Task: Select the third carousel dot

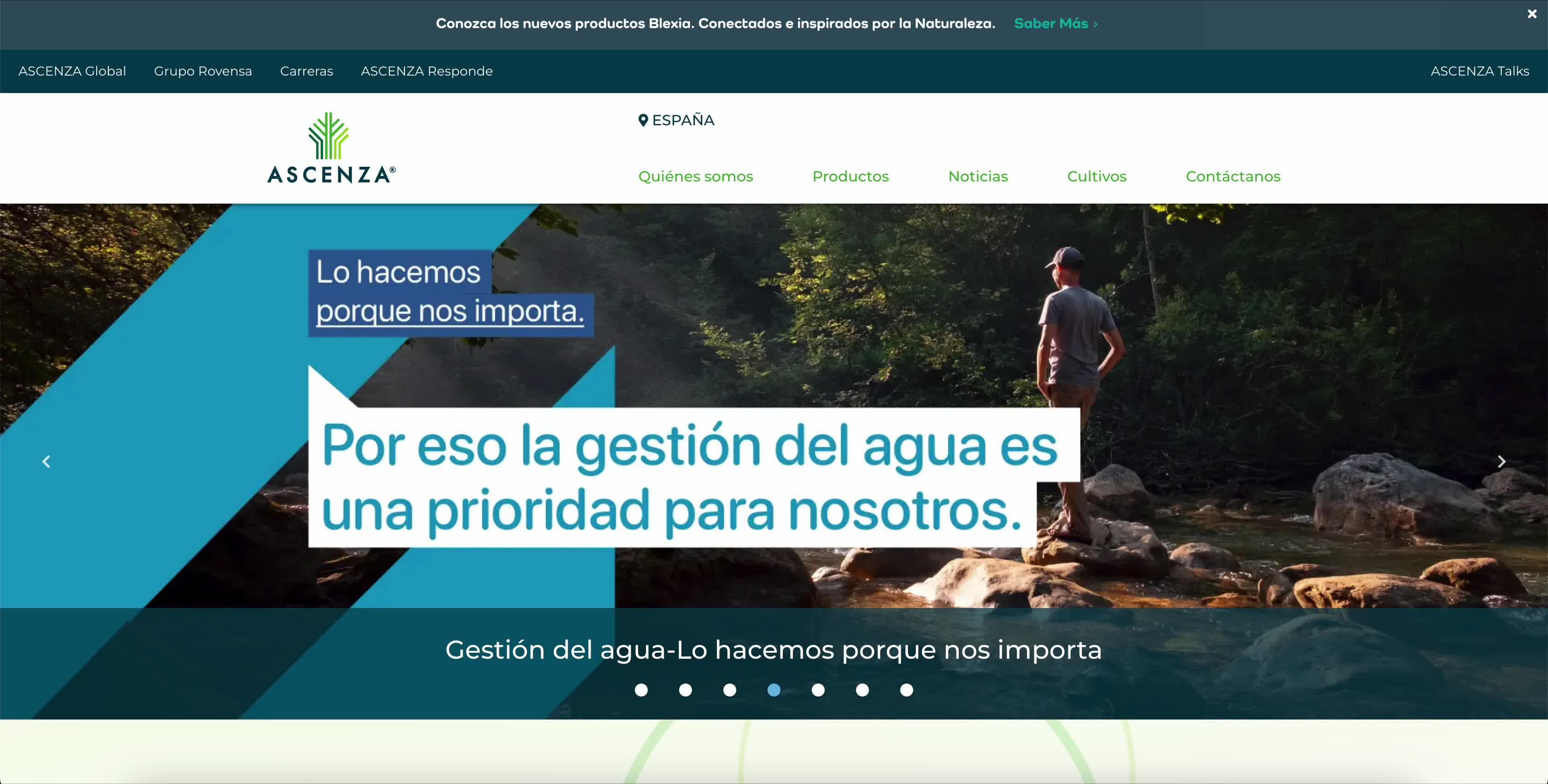Action: click(729, 690)
